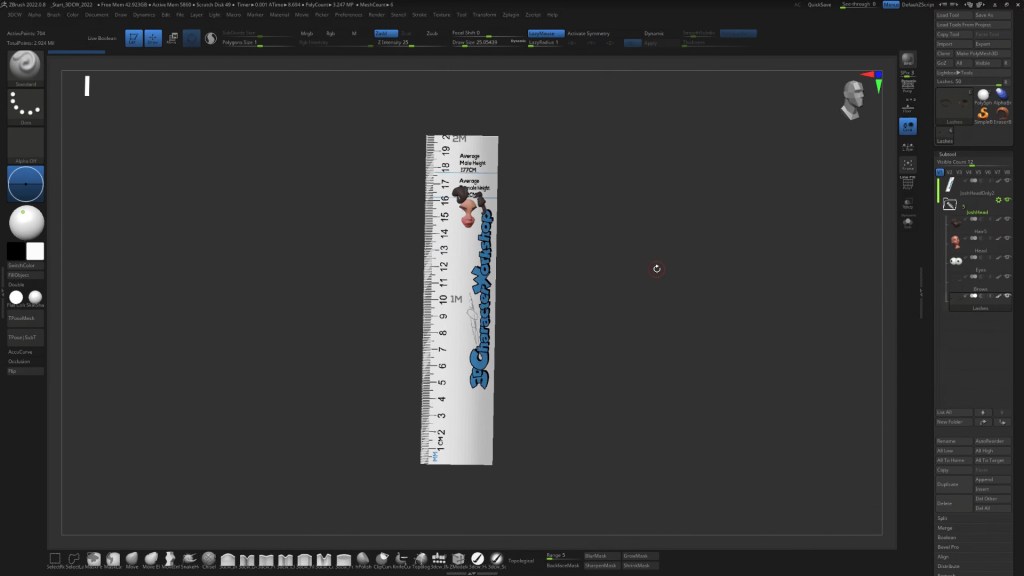Viewport: 1024px width, 576px height.
Task: Select the Chisel brush in the bottom shelf
Action: pyautogui.click(x=209, y=559)
